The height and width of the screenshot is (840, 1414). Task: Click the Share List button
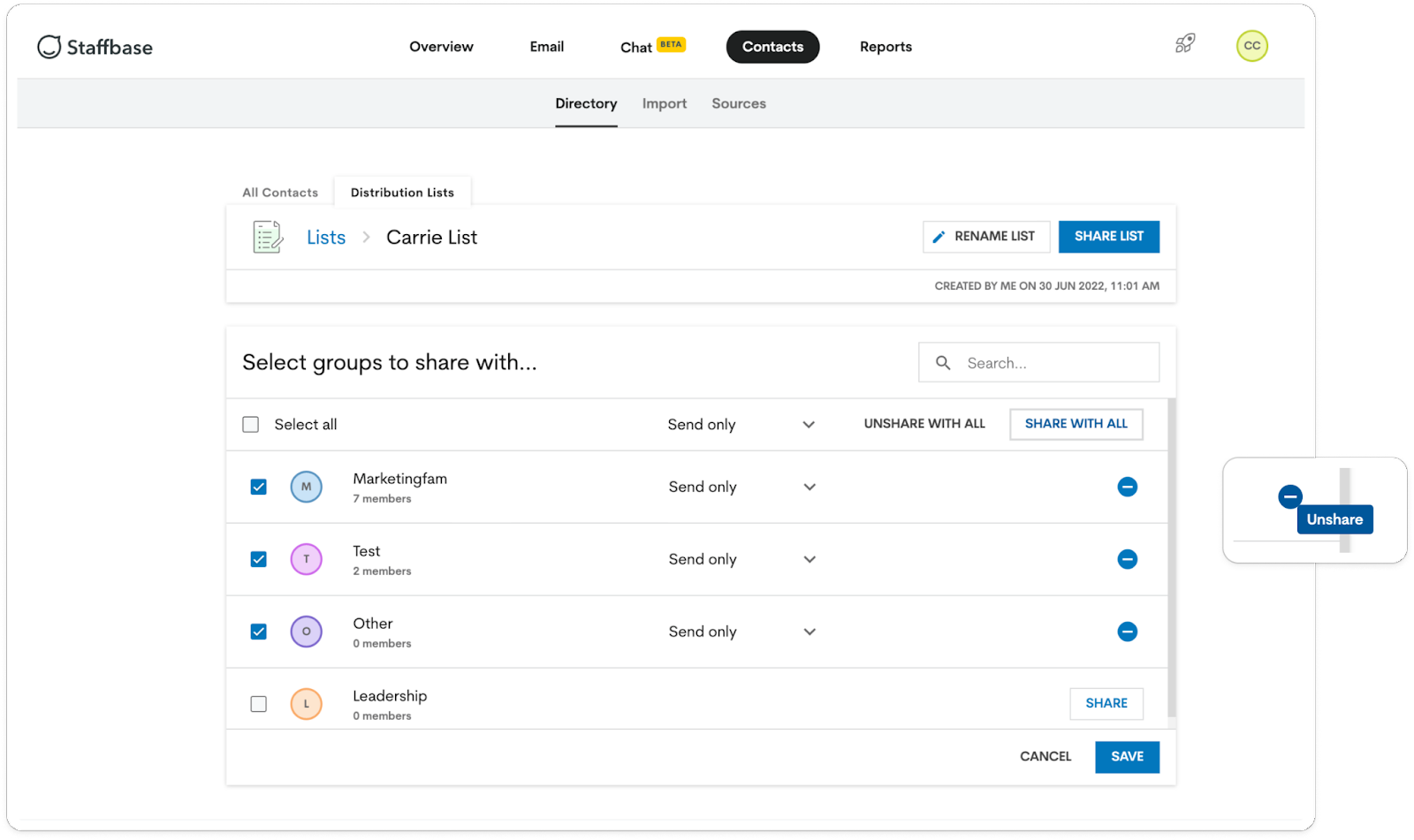1109,237
